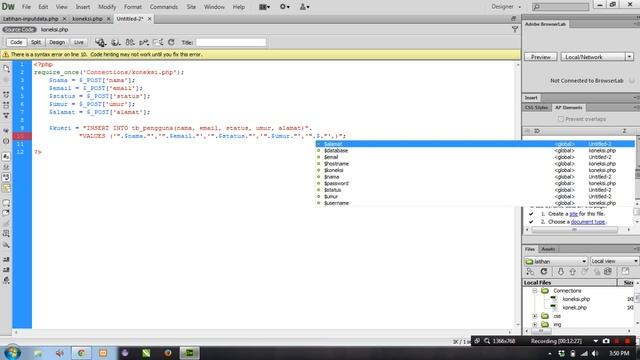Image resolution: width=640 pixels, height=360 pixels.
Task: Click the Move or Convert CSS icon
Action: click(6, 244)
